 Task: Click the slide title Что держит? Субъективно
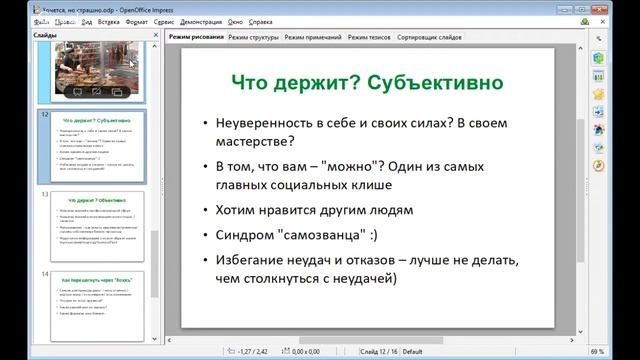[367, 82]
